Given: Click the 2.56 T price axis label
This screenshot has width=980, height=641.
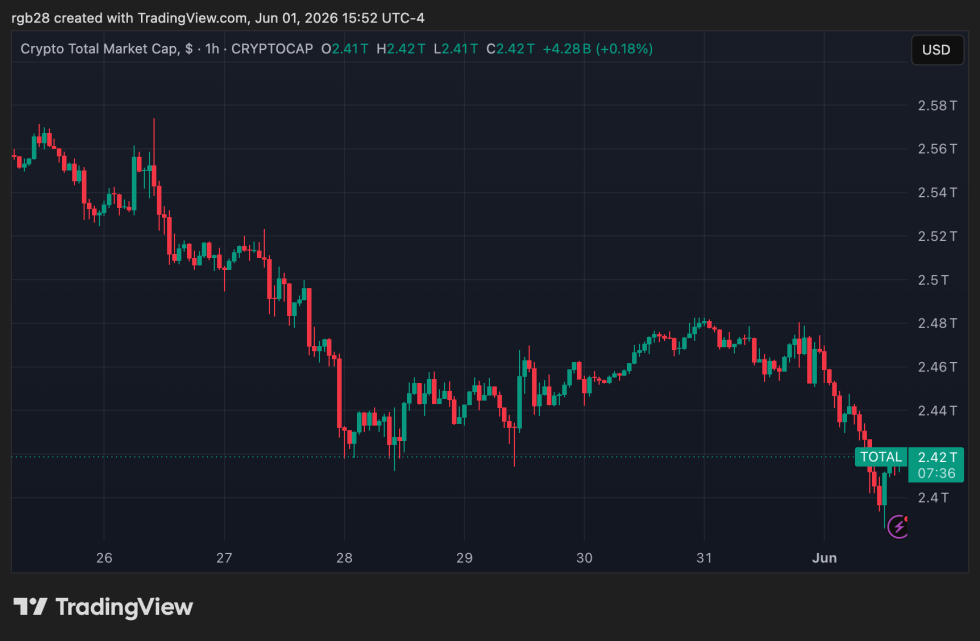Looking at the screenshot, I should (x=937, y=149).
